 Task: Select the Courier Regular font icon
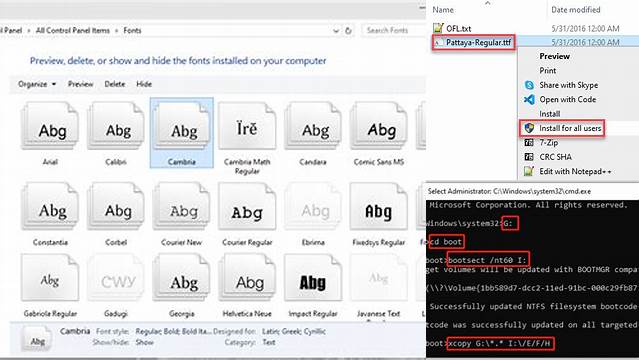click(247, 206)
